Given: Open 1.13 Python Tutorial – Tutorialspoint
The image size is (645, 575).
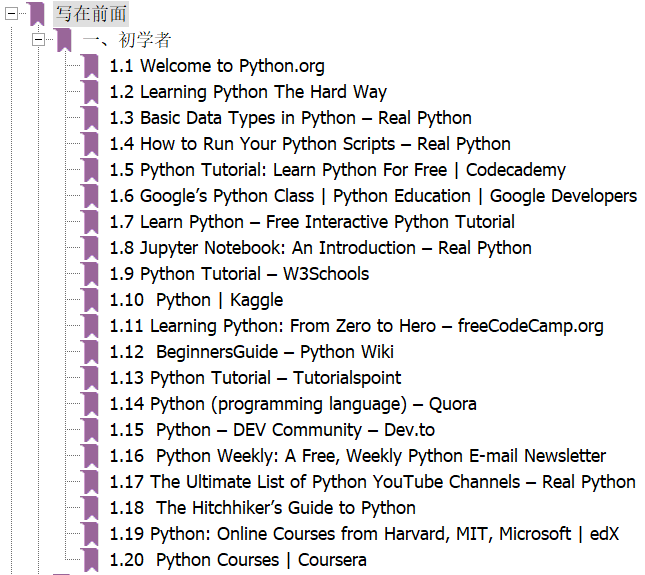Looking at the screenshot, I should (x=255, y=378).
